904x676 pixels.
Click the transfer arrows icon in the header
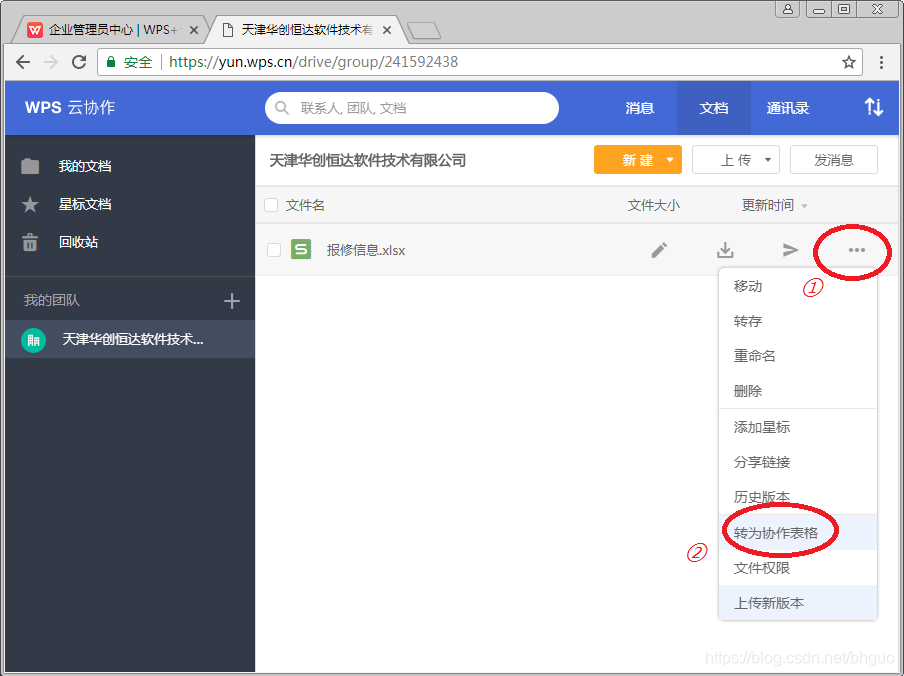873,107
